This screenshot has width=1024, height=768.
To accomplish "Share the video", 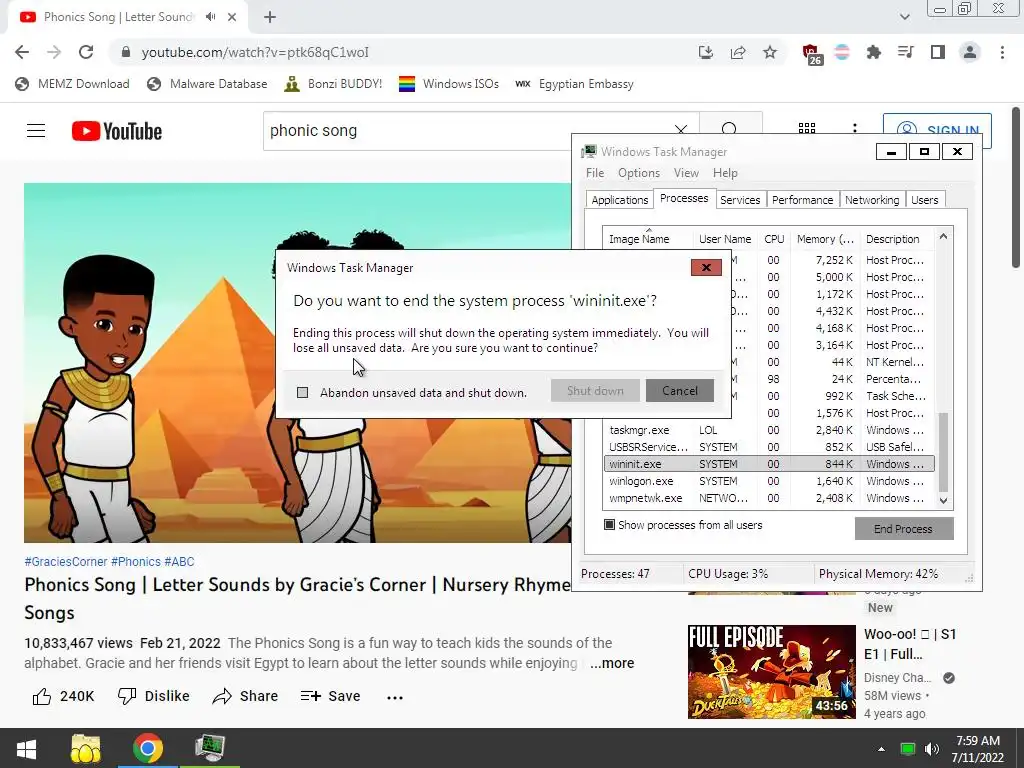I will click(x=246, y=696).
